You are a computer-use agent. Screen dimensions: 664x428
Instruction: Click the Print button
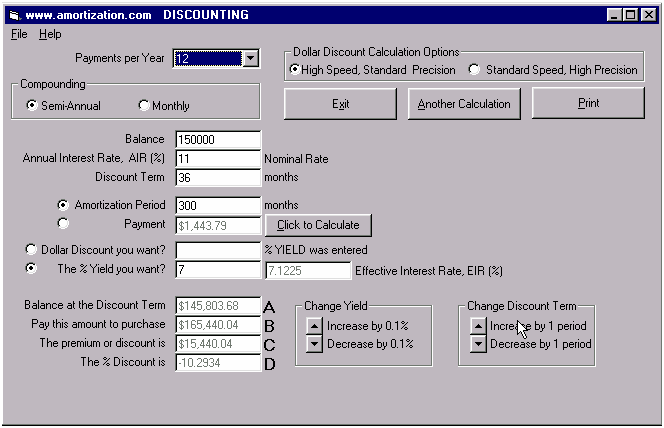point(587,104)
